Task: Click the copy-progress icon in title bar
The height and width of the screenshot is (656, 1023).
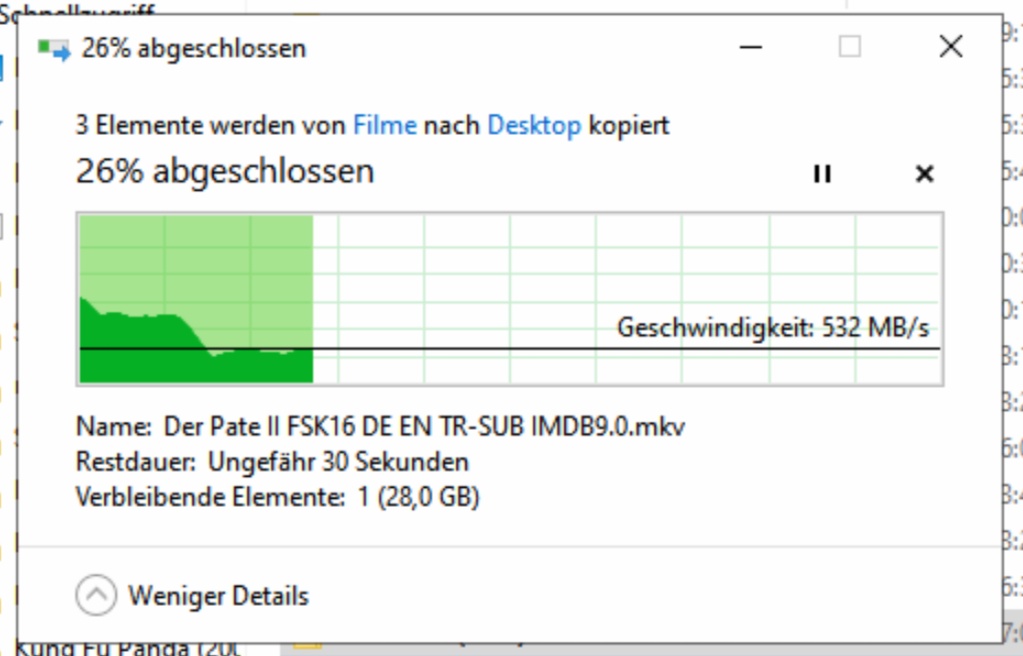Action: pos(53,49)
